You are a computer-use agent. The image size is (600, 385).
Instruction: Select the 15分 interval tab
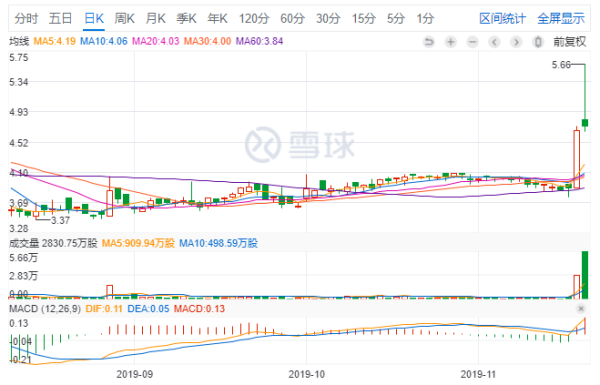click(364, 18)
